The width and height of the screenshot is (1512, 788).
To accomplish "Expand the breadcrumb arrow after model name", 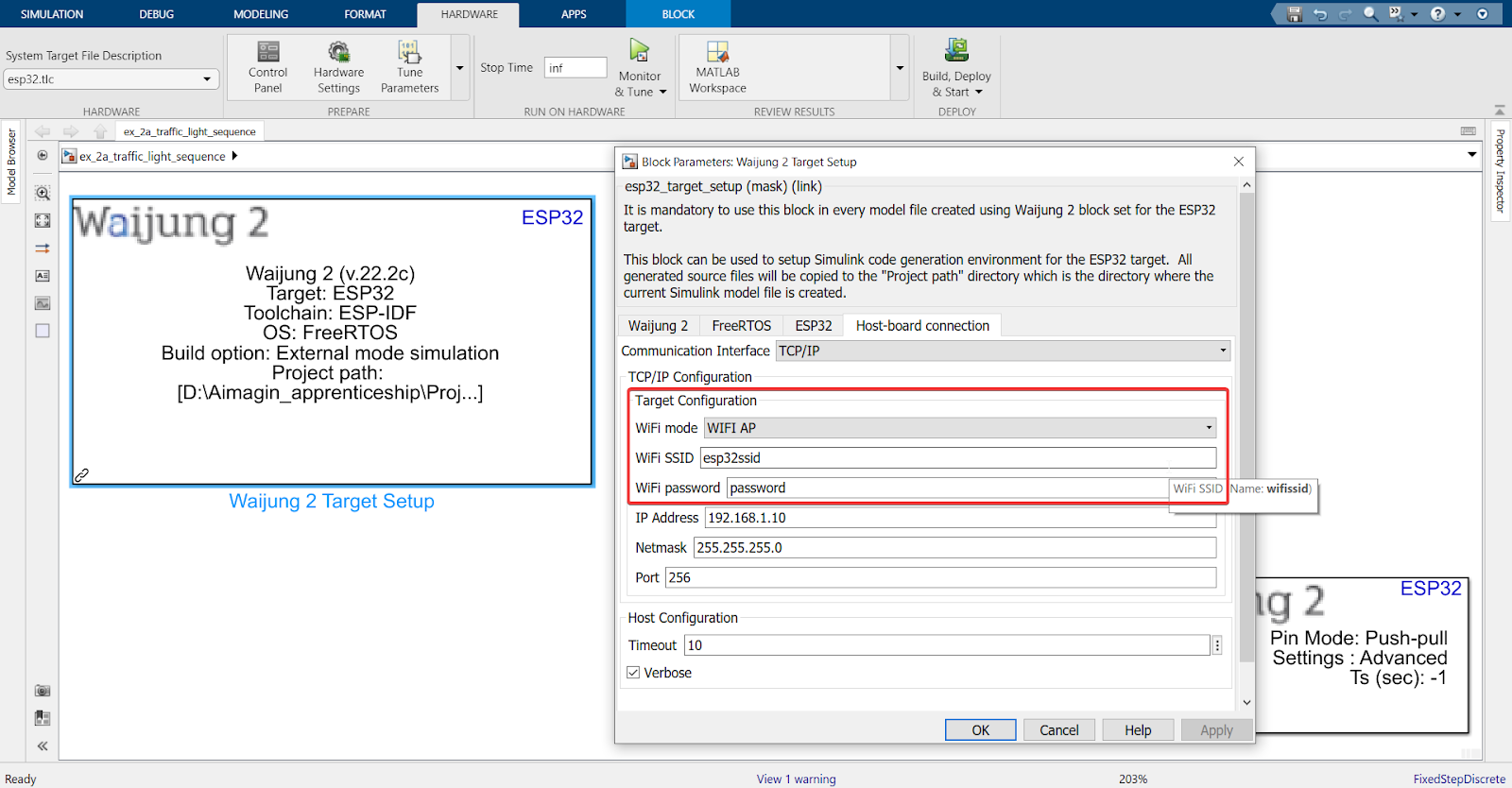I will pos(234,156).
